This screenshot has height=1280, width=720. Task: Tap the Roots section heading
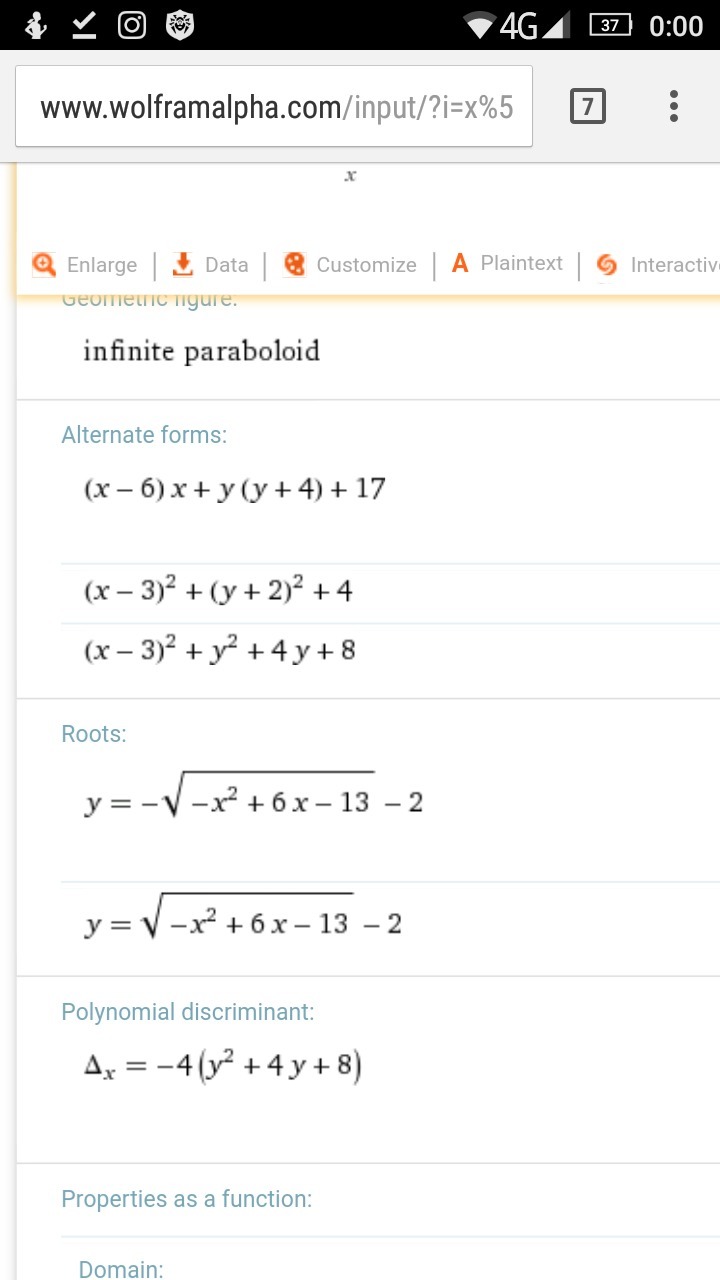(94, 734)
